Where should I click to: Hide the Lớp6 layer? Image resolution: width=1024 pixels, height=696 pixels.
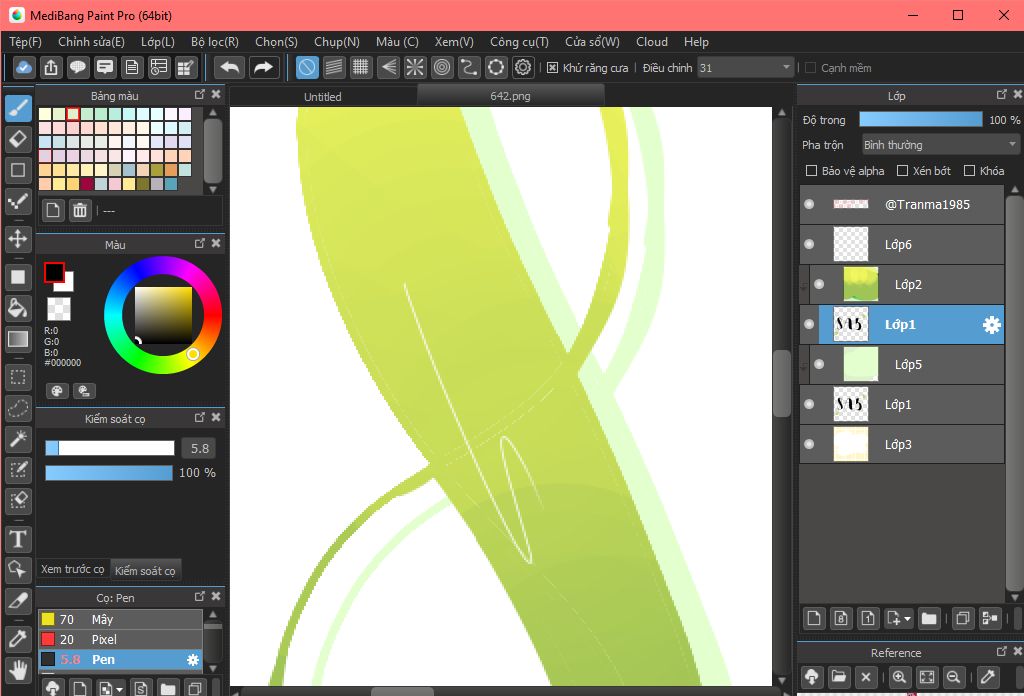tap(809, 244)
